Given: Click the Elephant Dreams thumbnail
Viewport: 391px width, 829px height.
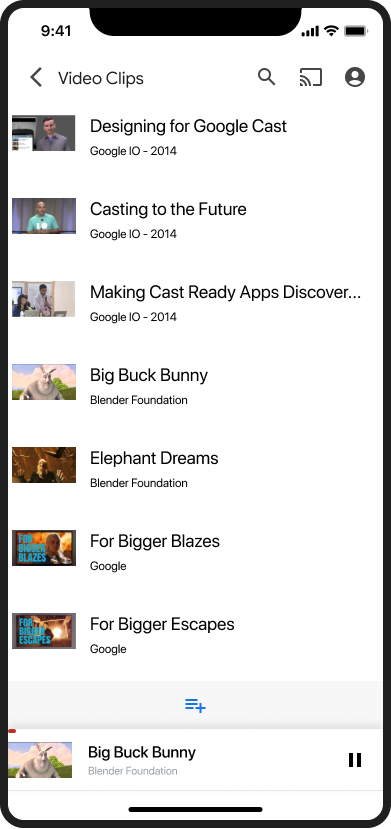Looking at the screenshot, I should pos(44,465).
